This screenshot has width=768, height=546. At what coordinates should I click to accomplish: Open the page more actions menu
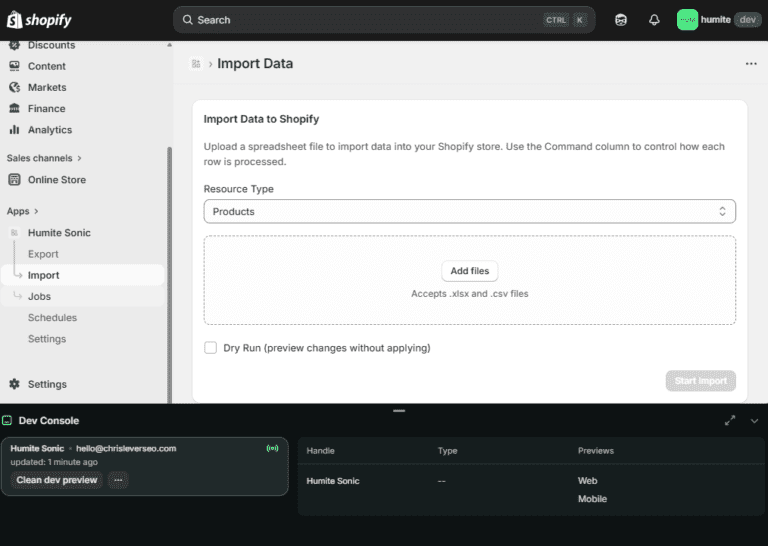click(x=750, y=64)
